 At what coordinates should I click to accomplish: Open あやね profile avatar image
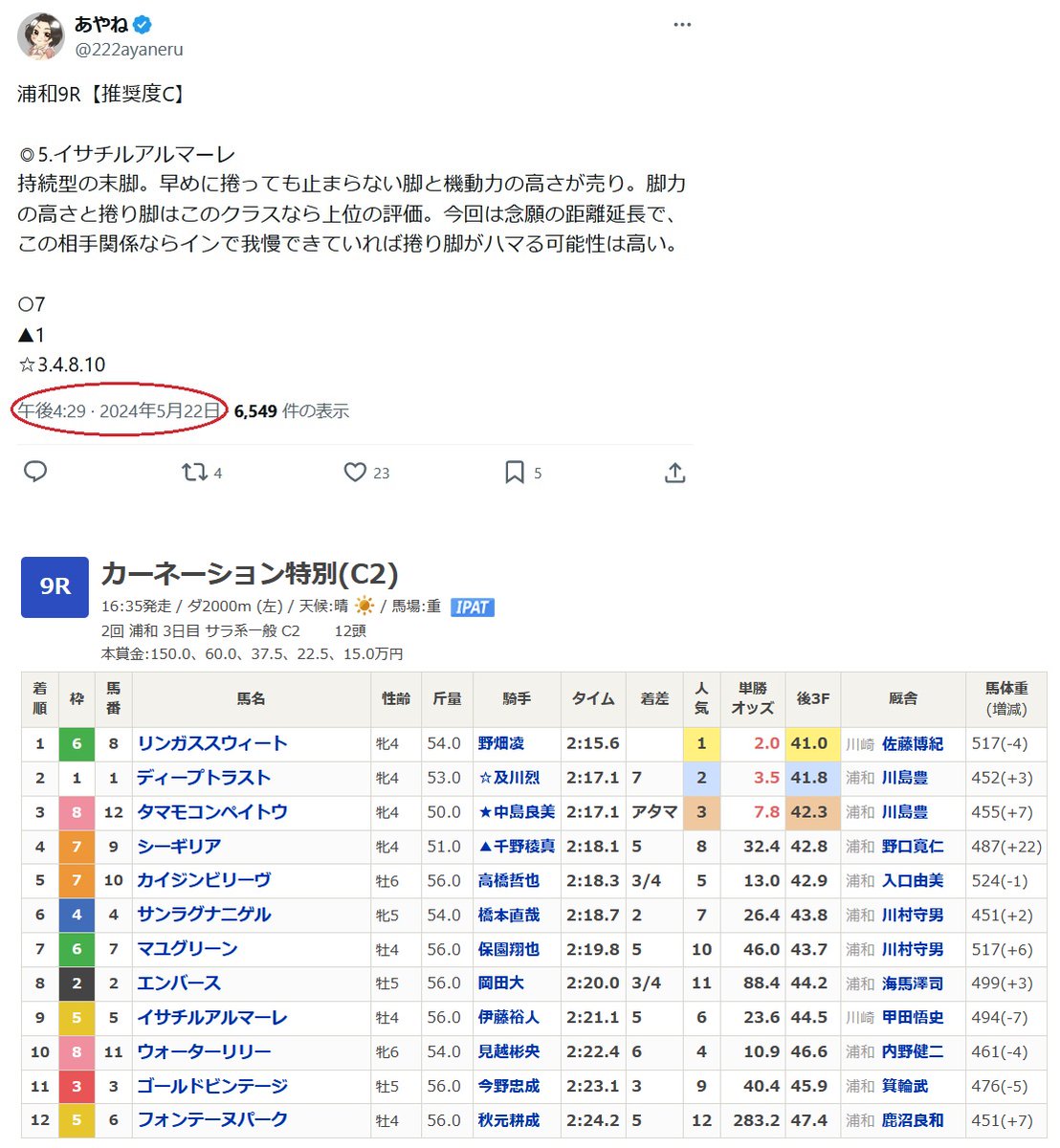(x=41, y=36)
